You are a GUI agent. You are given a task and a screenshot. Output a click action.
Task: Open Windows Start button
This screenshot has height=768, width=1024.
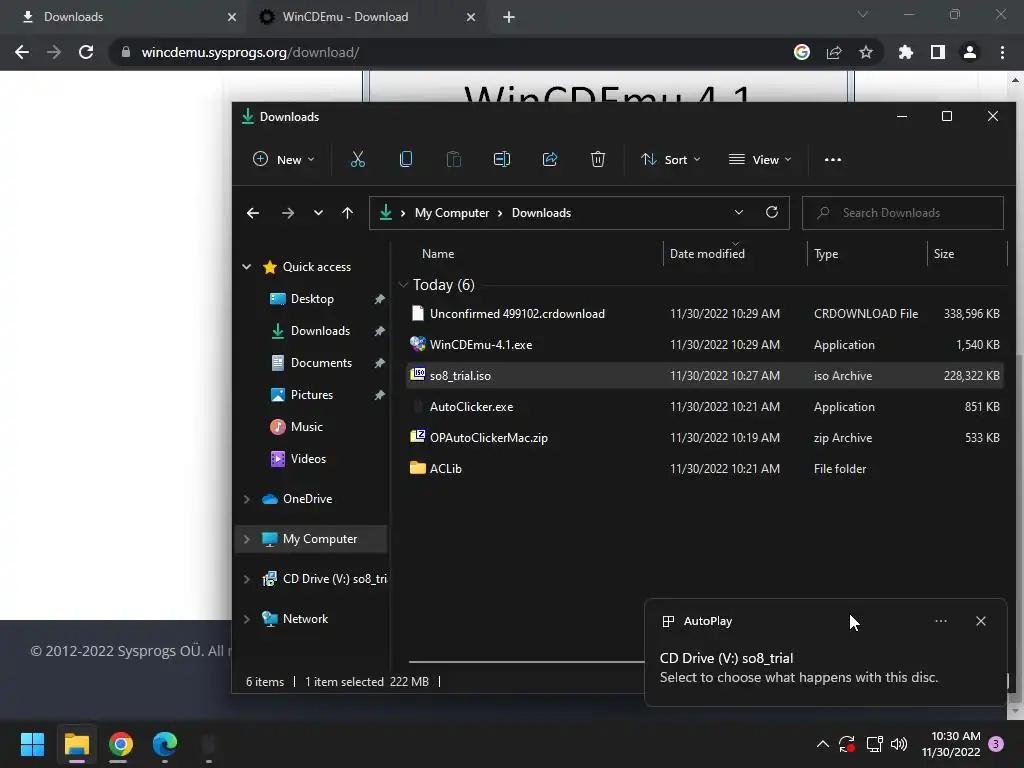32,744
